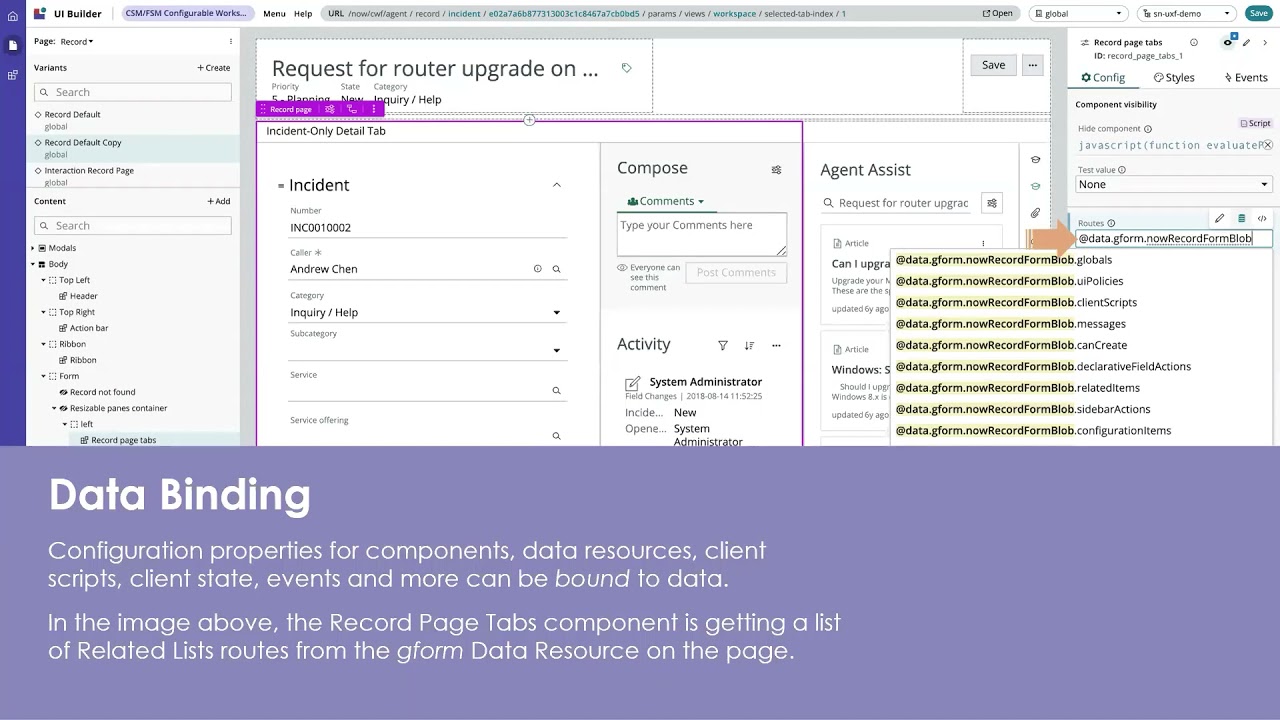Click the pencil icon in component header
The width and height of the screenshot is (1280, 720).
click(x=1246, y=43)
